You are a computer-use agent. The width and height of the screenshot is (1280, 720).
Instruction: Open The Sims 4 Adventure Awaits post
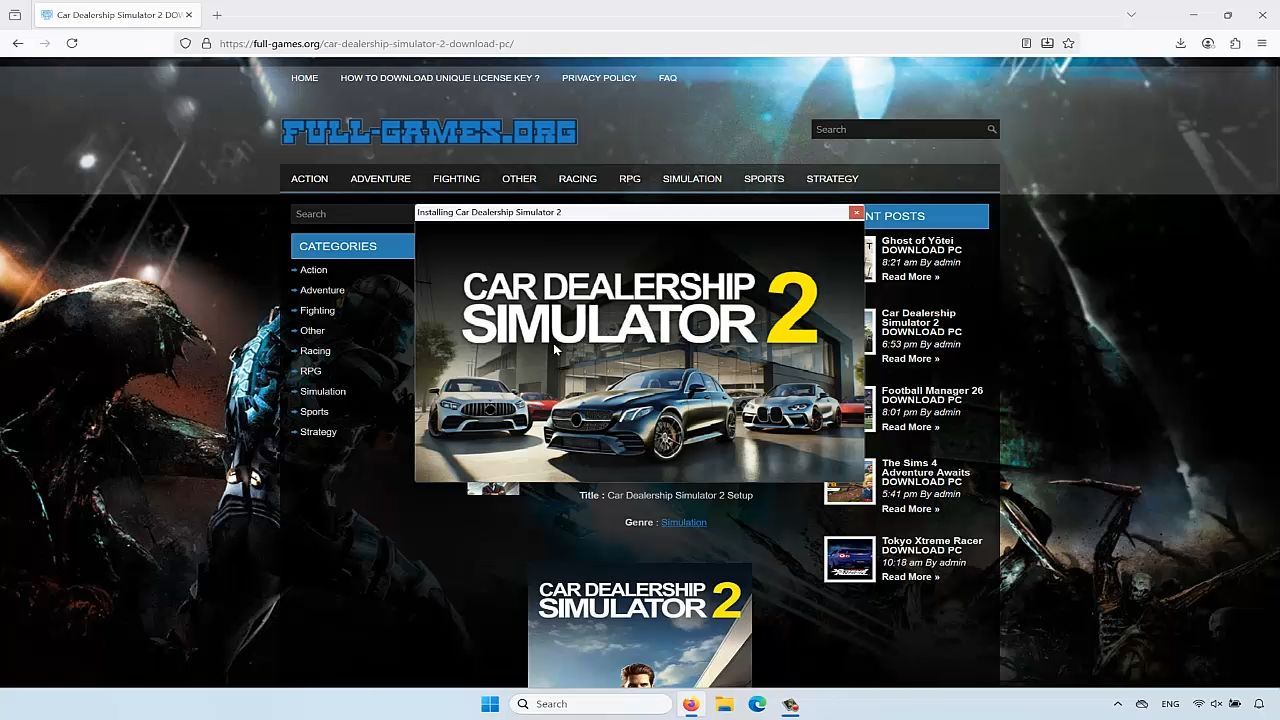tap(925, 472)
